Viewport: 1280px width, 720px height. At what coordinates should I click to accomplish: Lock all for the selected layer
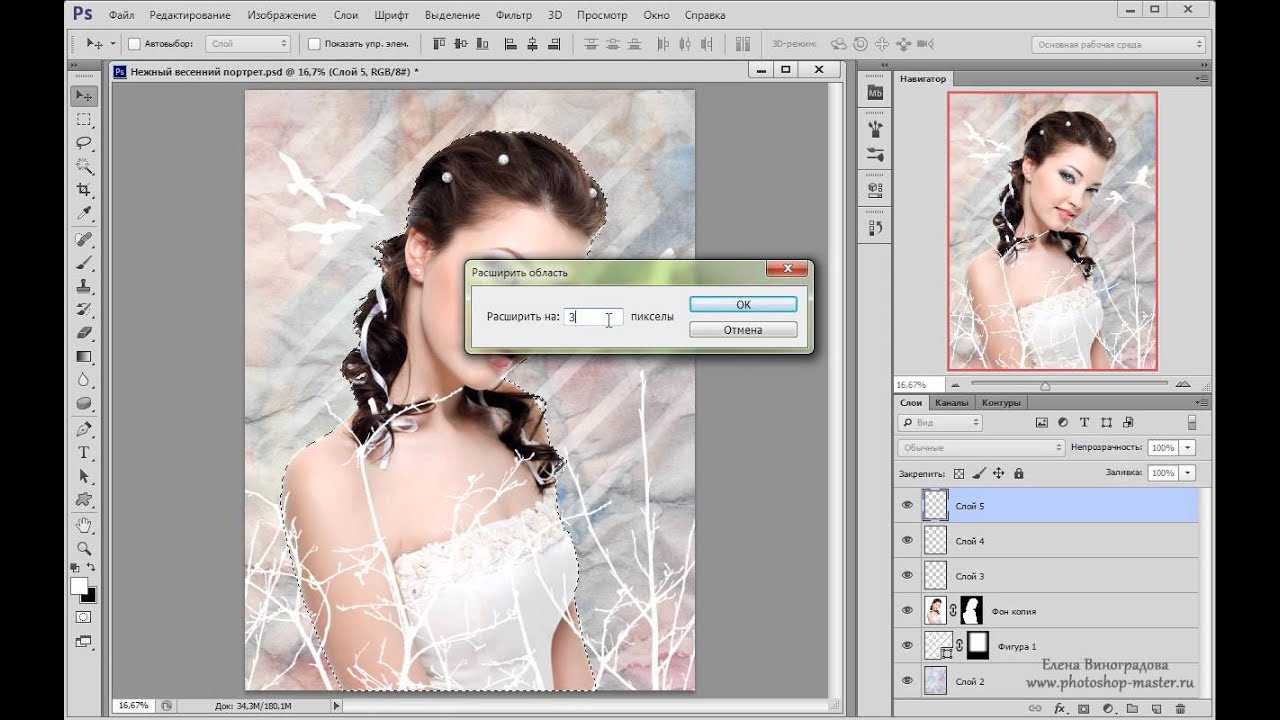click(1019, 473)
